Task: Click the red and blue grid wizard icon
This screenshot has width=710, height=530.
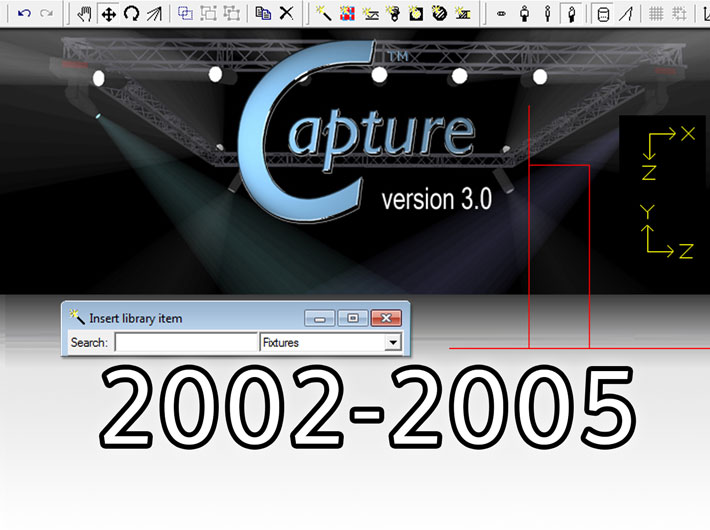Action: tap(347, 14)
